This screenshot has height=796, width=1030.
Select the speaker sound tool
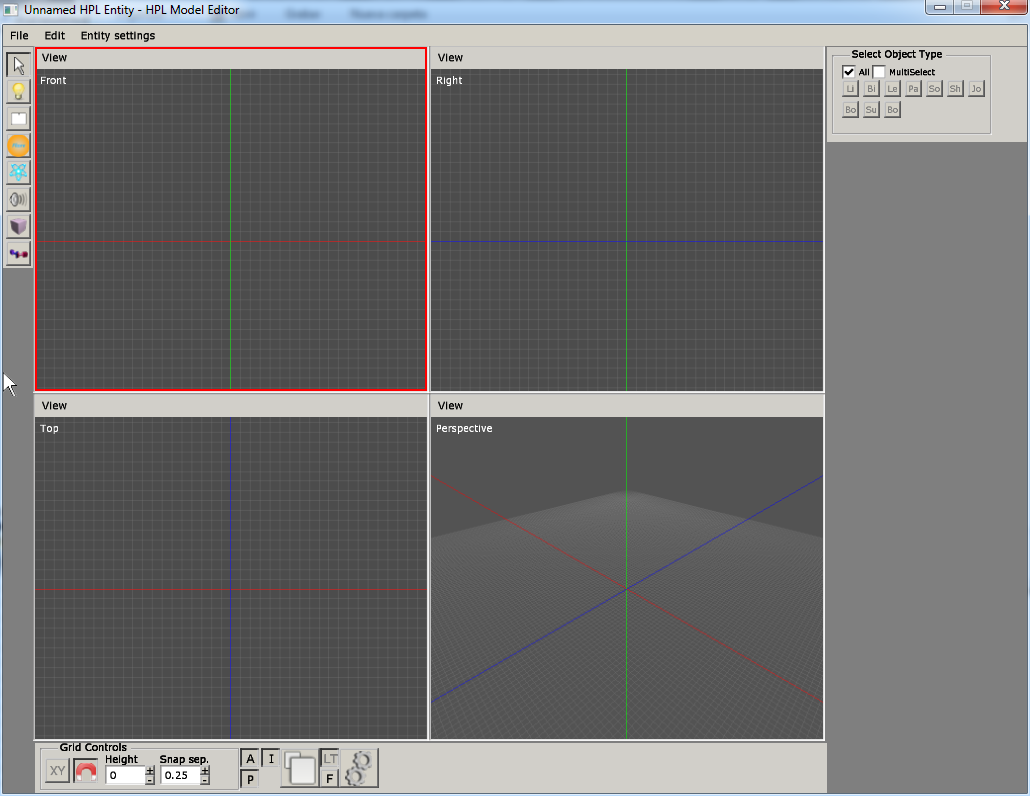(18, 199)
